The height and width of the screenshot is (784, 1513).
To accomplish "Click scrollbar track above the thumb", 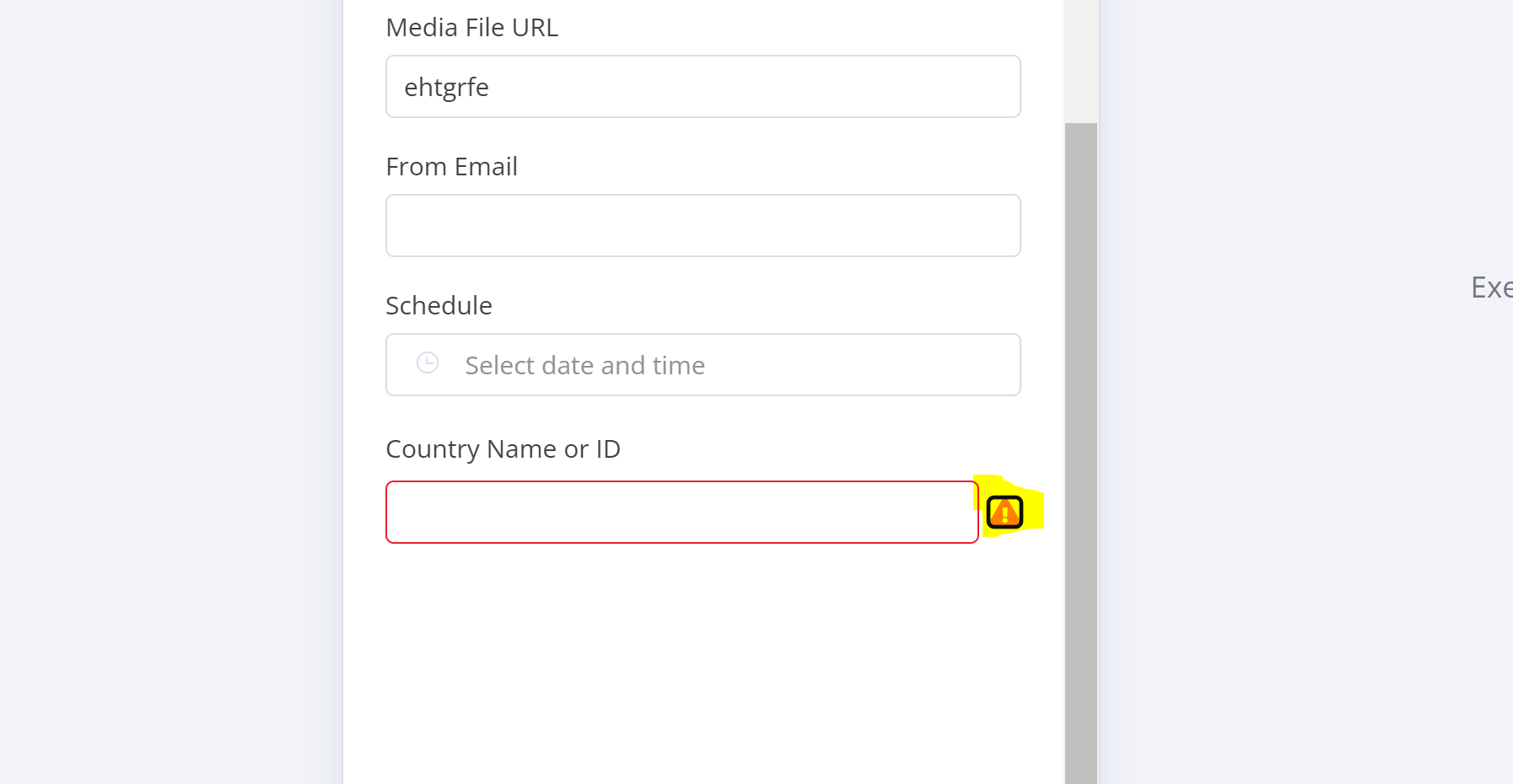I will click(x=1080, y=59).
